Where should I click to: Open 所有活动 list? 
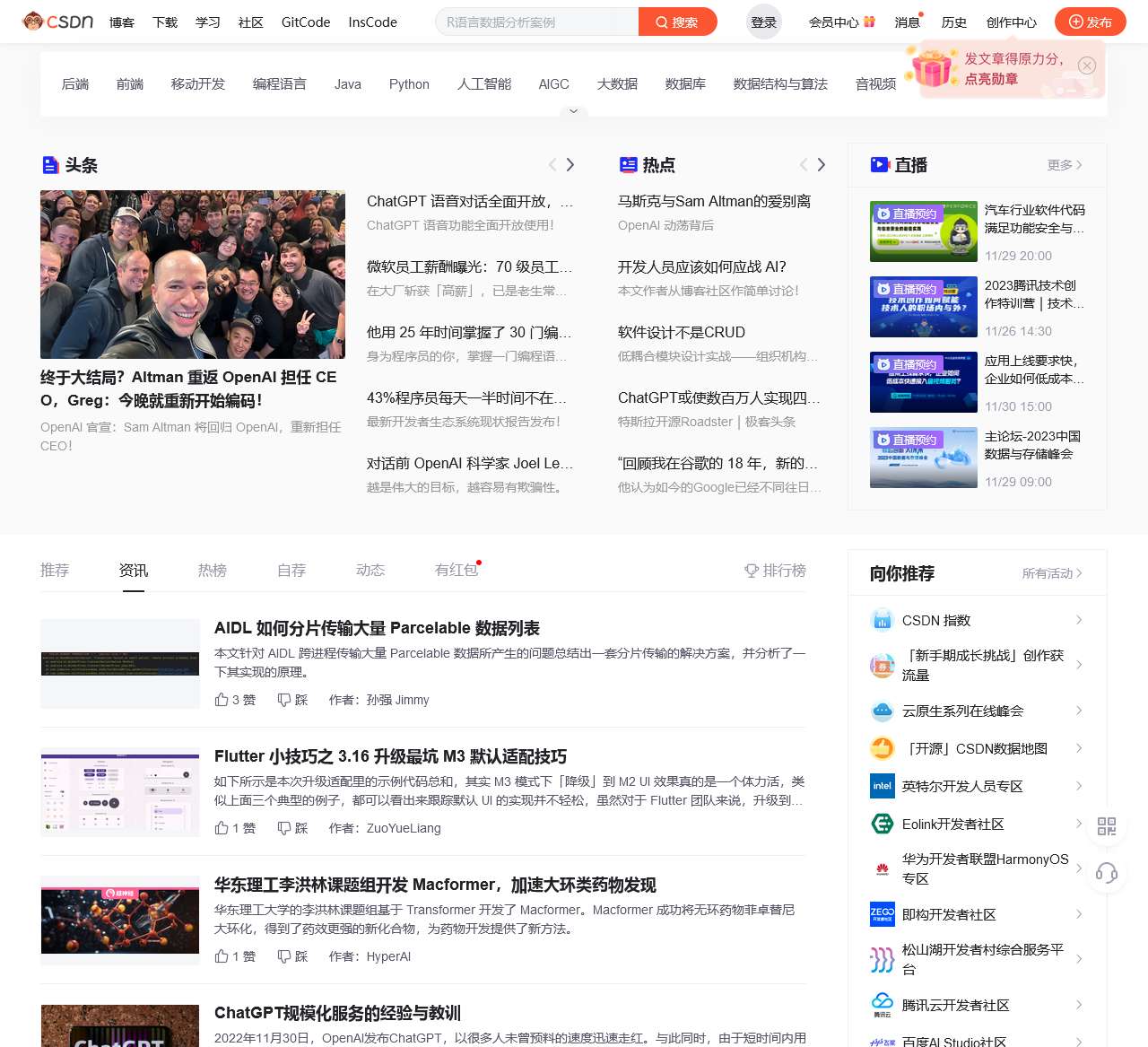point(1053,573)
